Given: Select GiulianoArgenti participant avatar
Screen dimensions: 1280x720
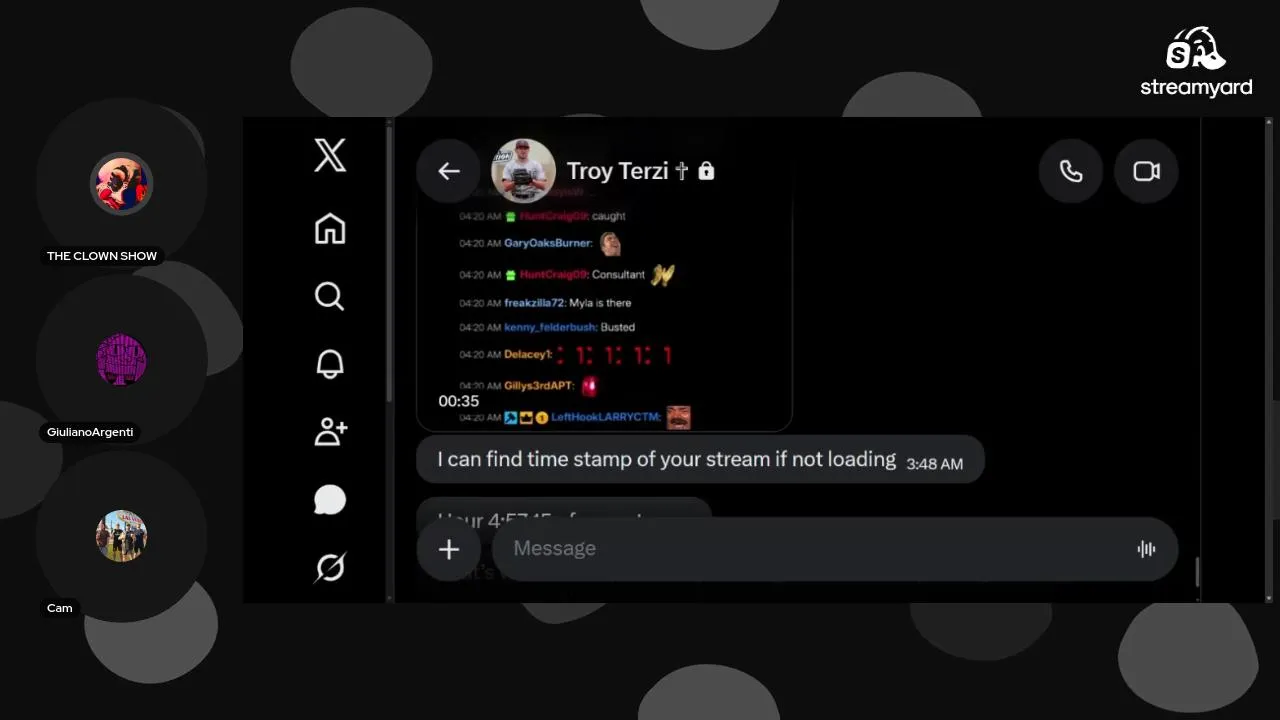Looking at the screenshot, I should tap(122, 360).
